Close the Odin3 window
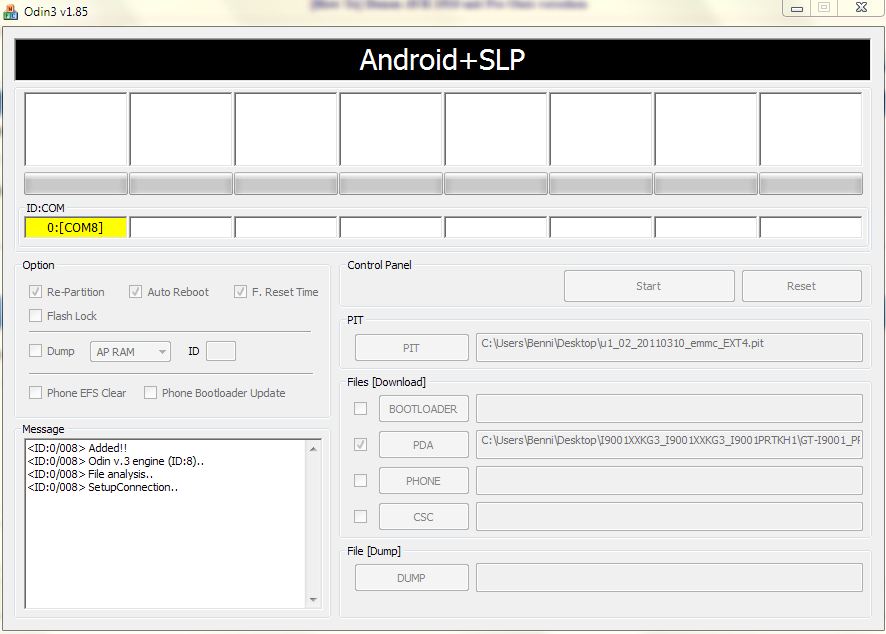Image resolution: width=886 pixels, height=634 pixels. [861, 8]
